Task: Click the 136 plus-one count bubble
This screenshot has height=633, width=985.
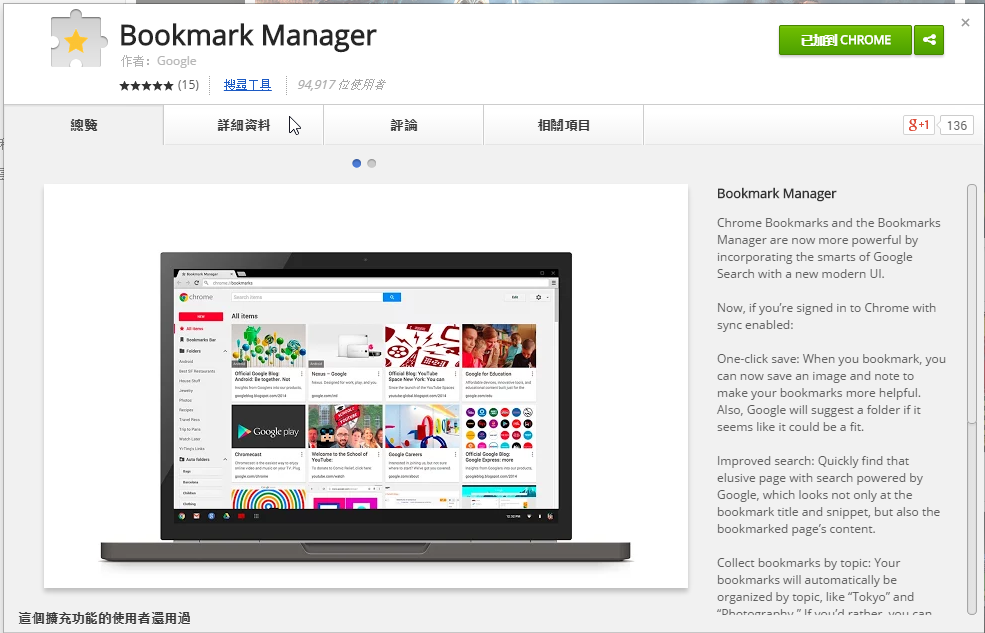Action: point(956,125)
